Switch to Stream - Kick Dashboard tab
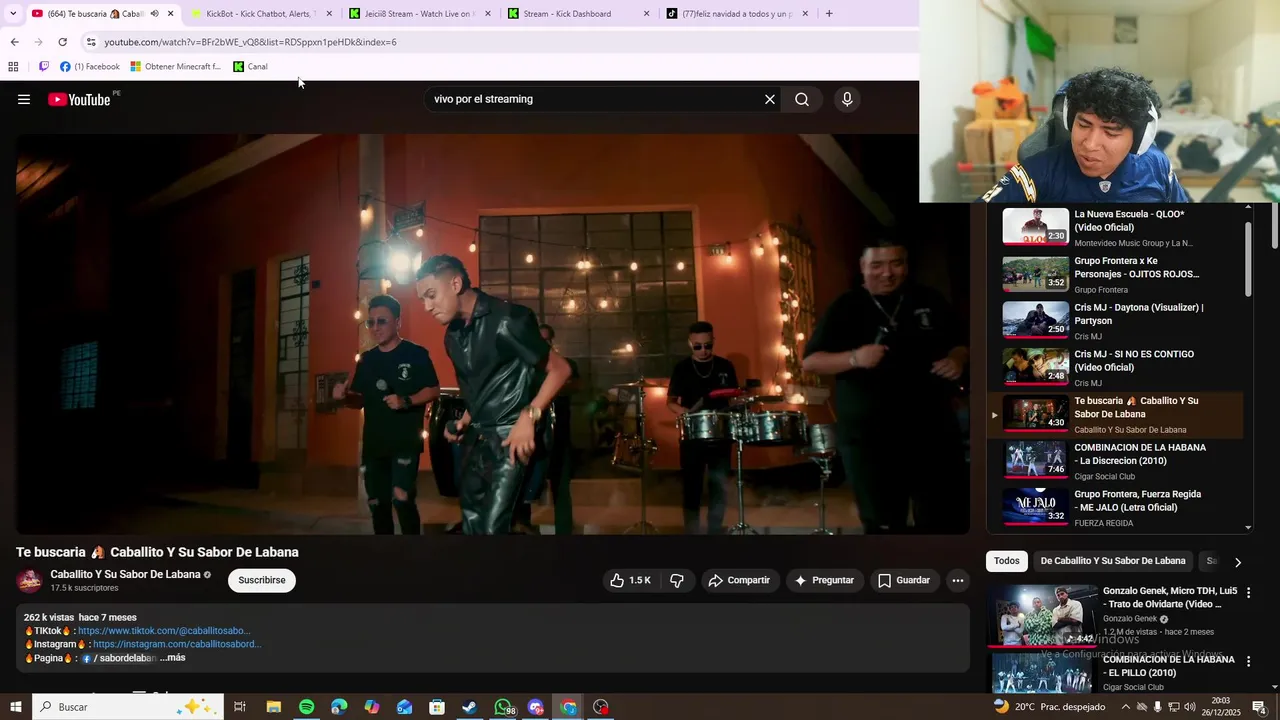The height and width of the screenshot is (720, 1280). (578, 14)
